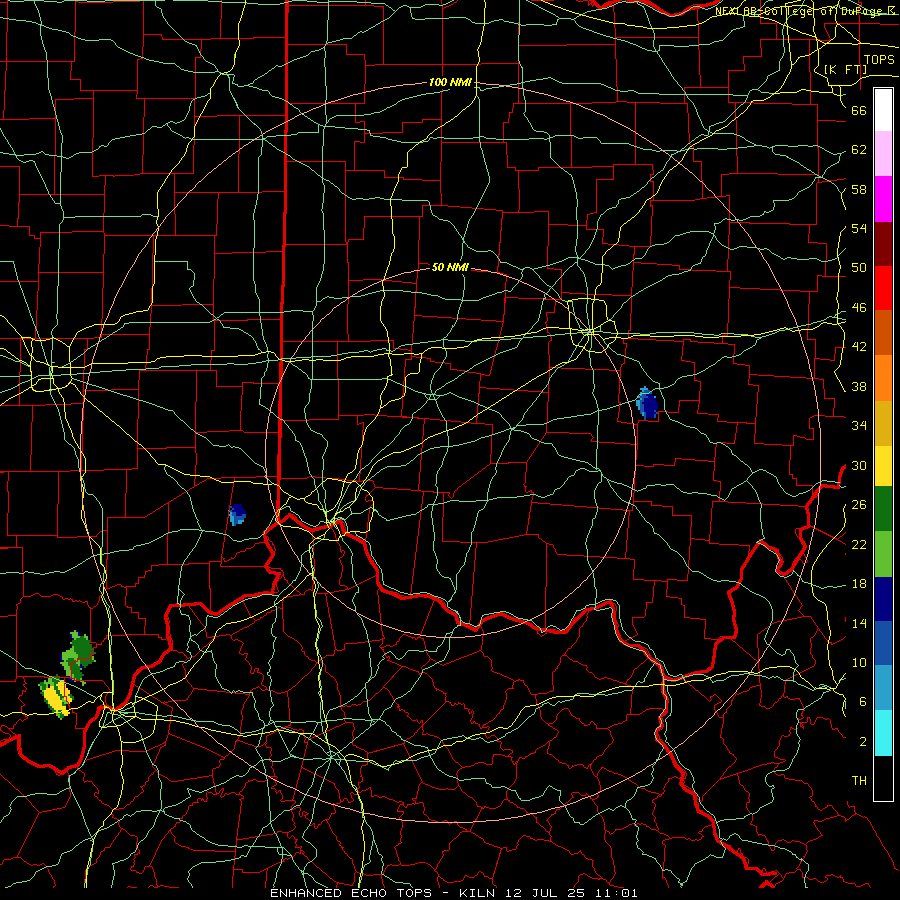The height and width of the screenshot is (900, 900).
Task: Click the 'NEXLAB-College of DuPage' credit text
Action: click(801, 11)
